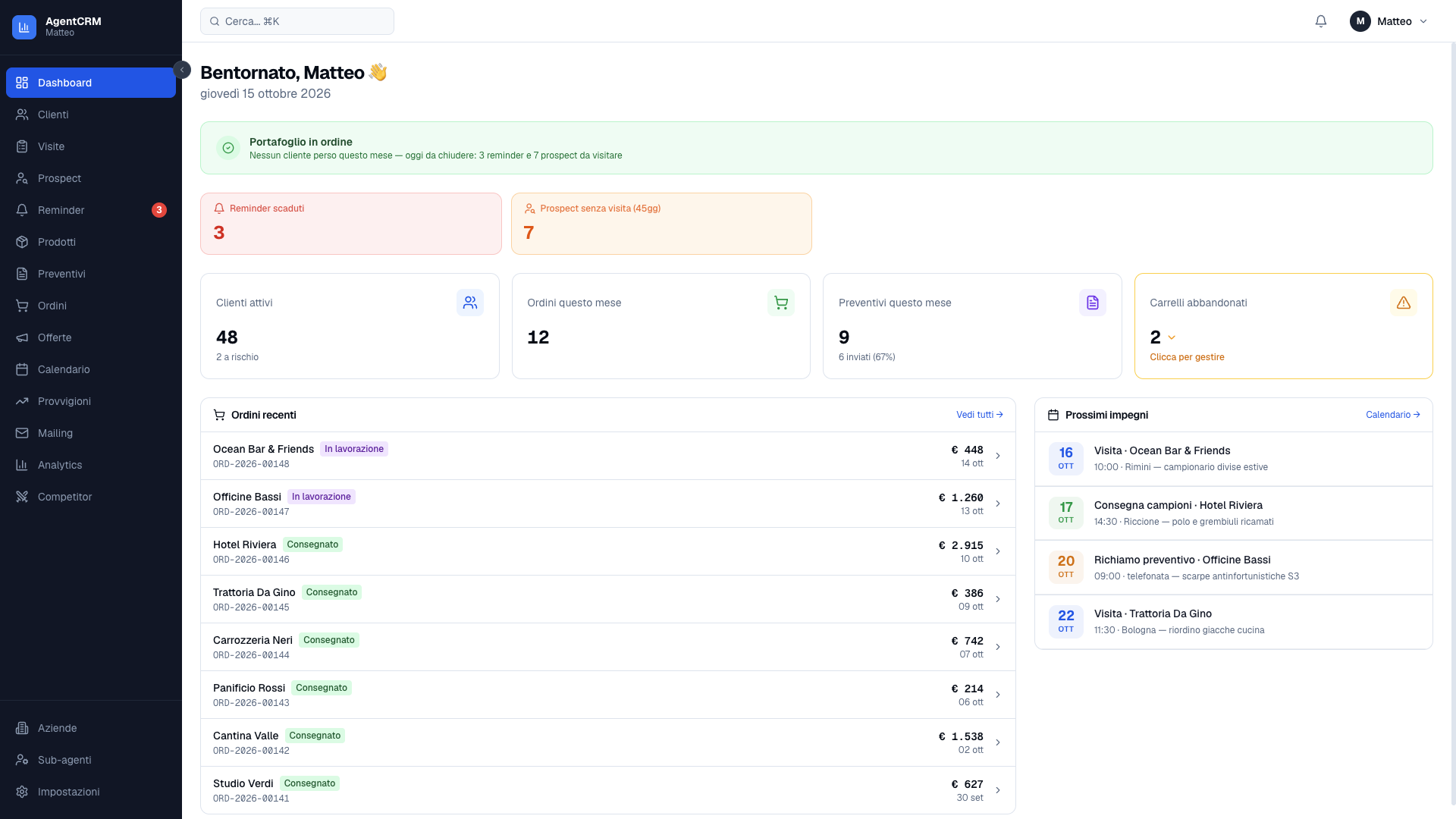Click the M avatar circle
This screenshot has width=1456, height=819.
pyautogui.click(x=1360, y=21)
